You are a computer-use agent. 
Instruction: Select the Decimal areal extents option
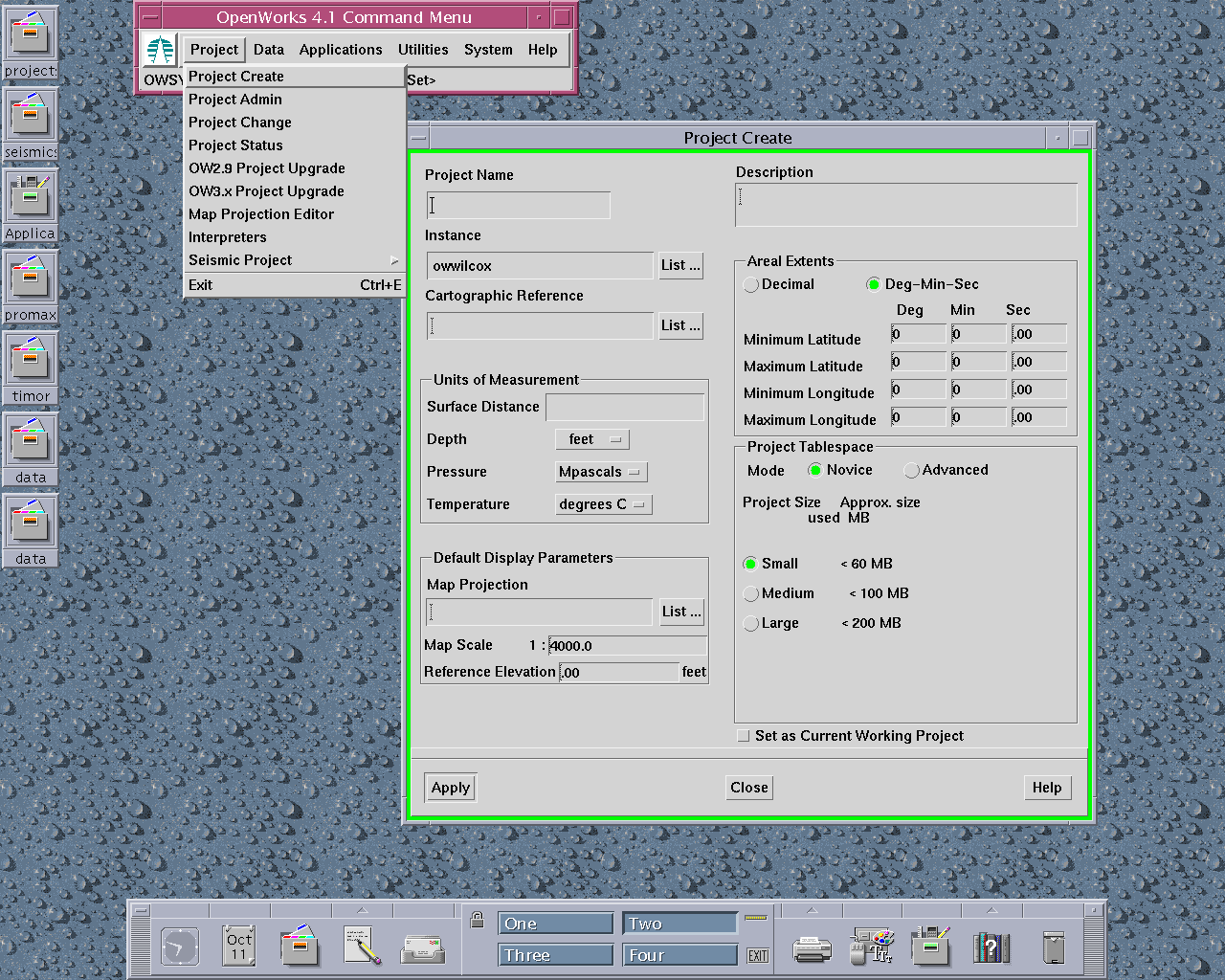[x=751, y=284]
